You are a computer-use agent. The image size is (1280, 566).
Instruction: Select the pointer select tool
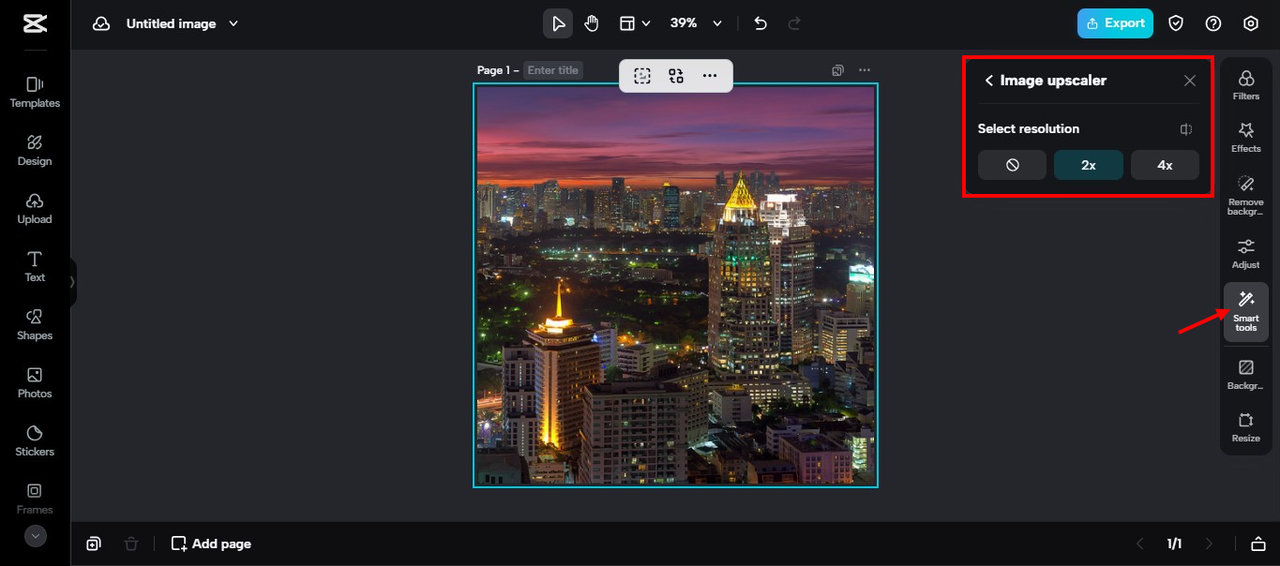point(558,23)
